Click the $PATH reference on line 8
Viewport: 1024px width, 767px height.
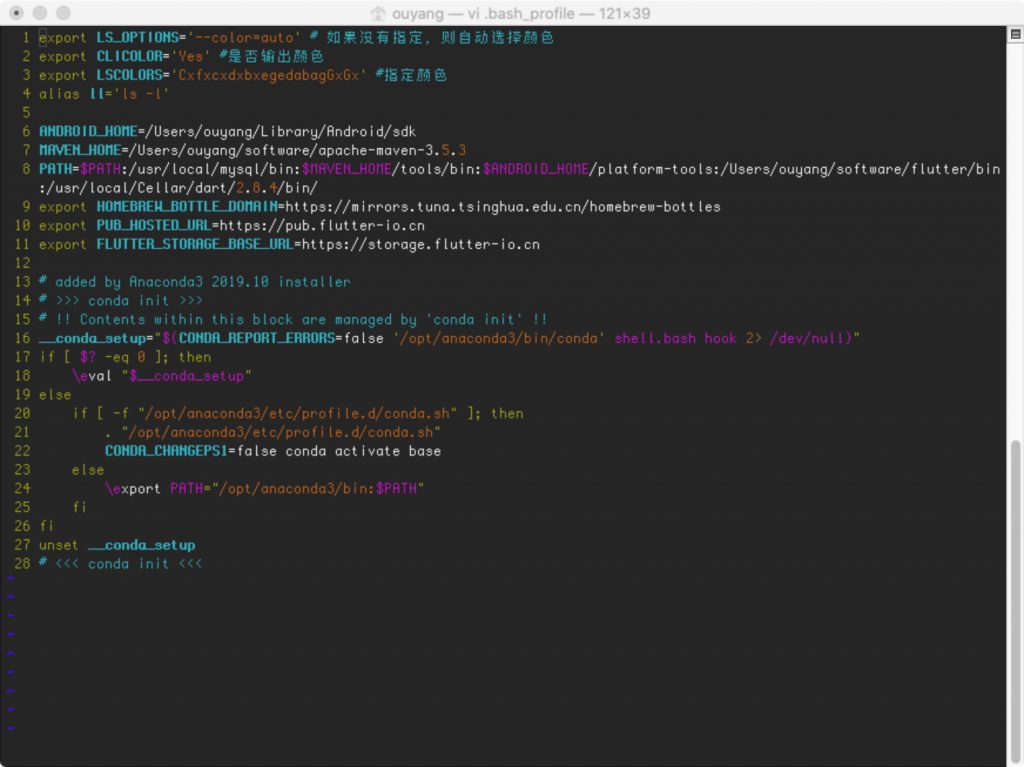point(101,169)
